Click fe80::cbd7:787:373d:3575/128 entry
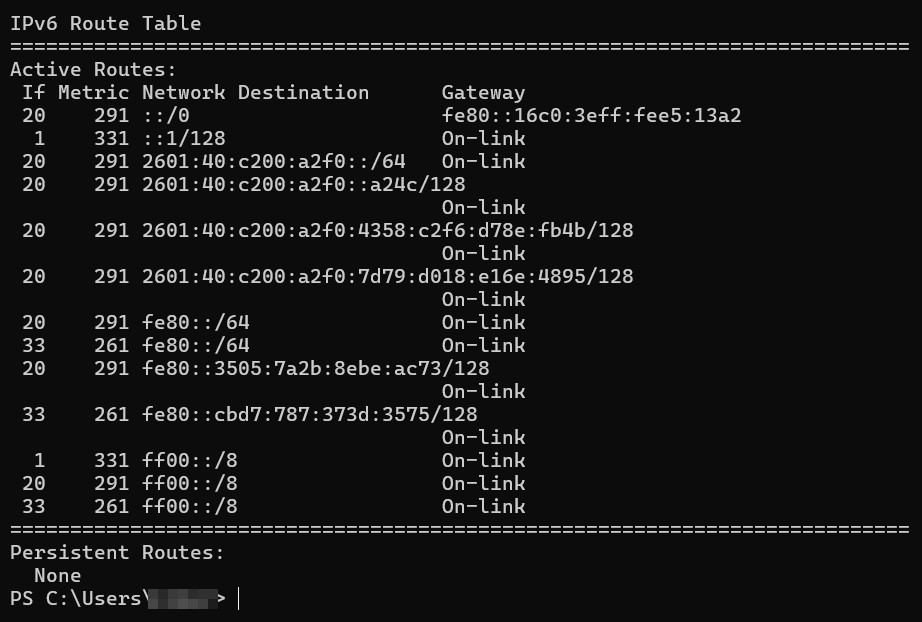 click(x=309, y=414)
